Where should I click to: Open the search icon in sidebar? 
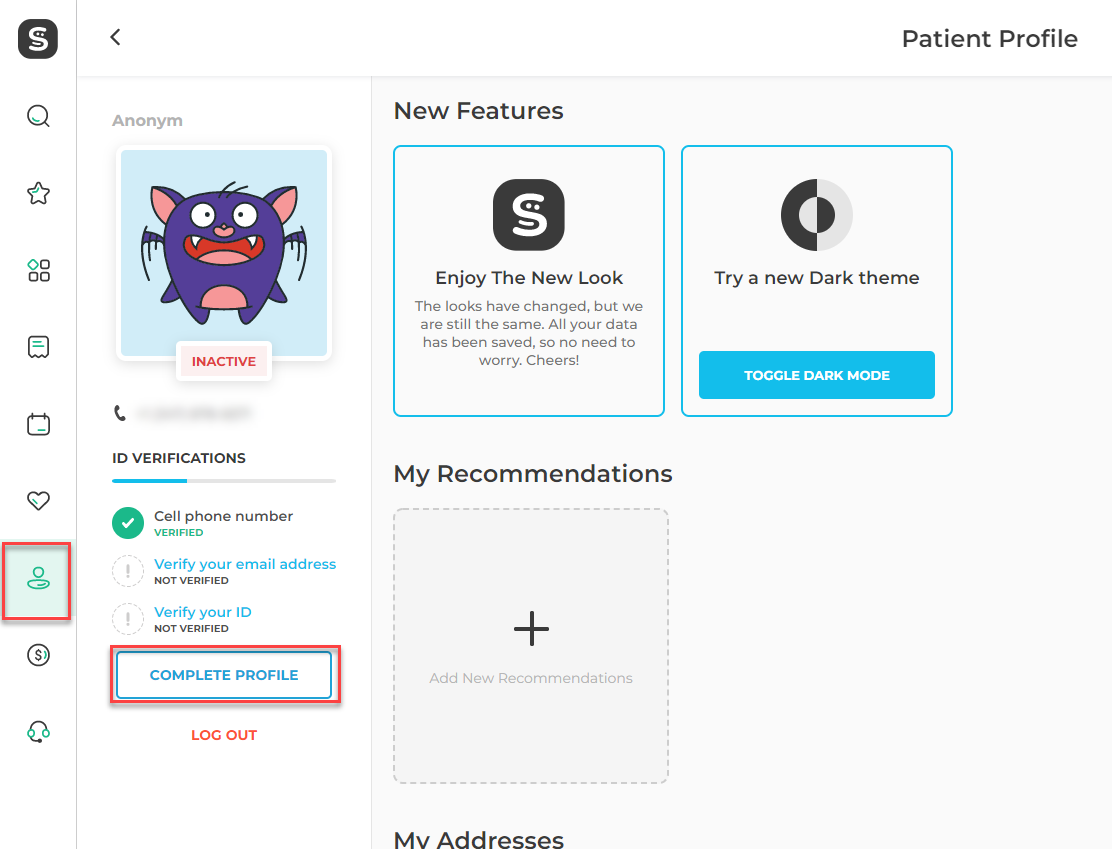38,116
